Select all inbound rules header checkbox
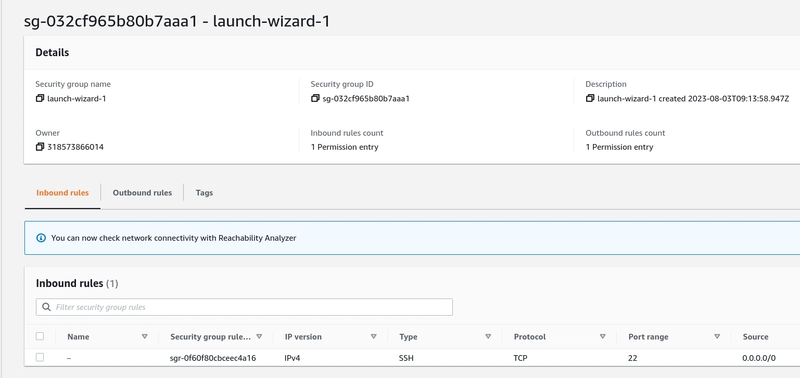 (x=40, y=336)
